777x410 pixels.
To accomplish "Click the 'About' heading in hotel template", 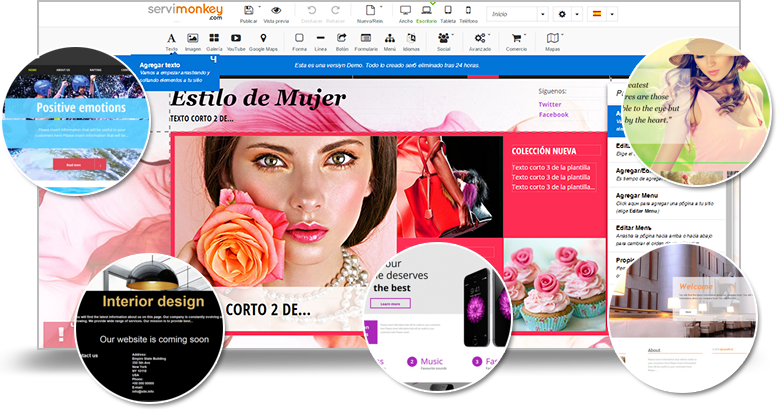I will [x=654, y=350].
